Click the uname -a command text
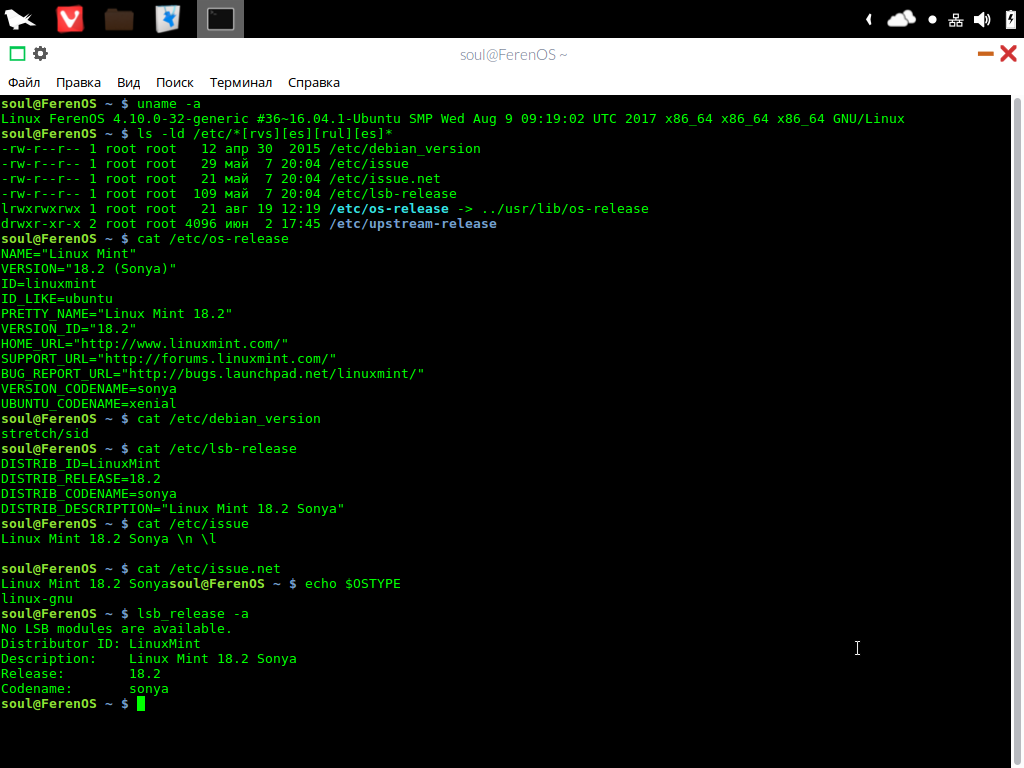The height and width of the screenshot is (768, 1024). 168,104
